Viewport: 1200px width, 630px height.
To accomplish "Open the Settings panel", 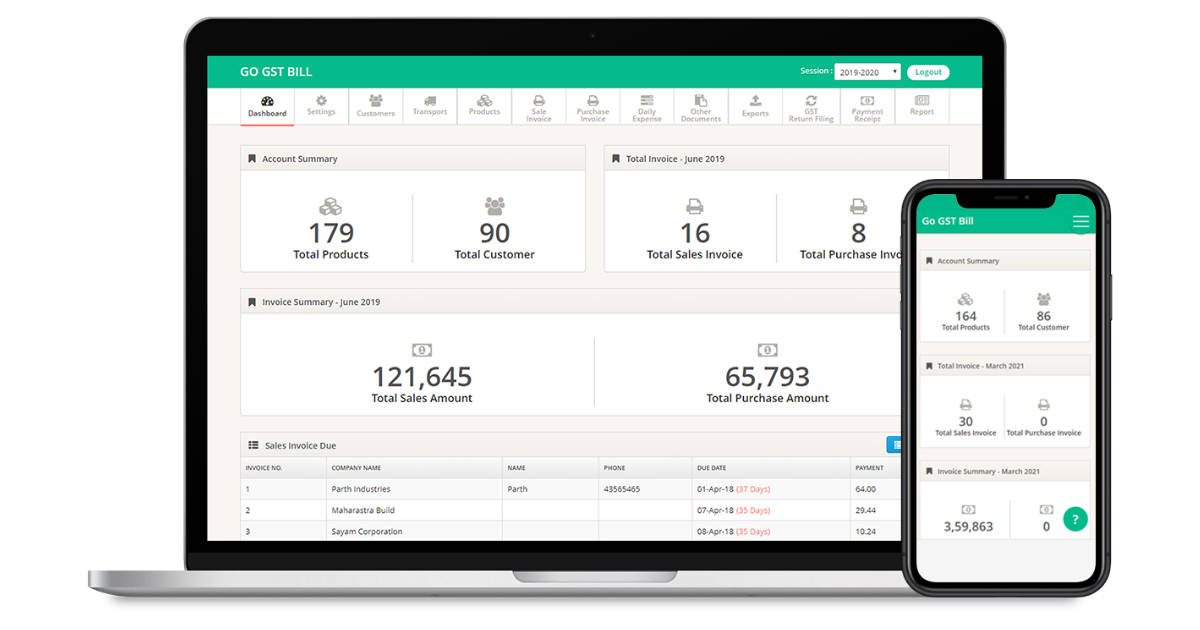I will point(321,106).
